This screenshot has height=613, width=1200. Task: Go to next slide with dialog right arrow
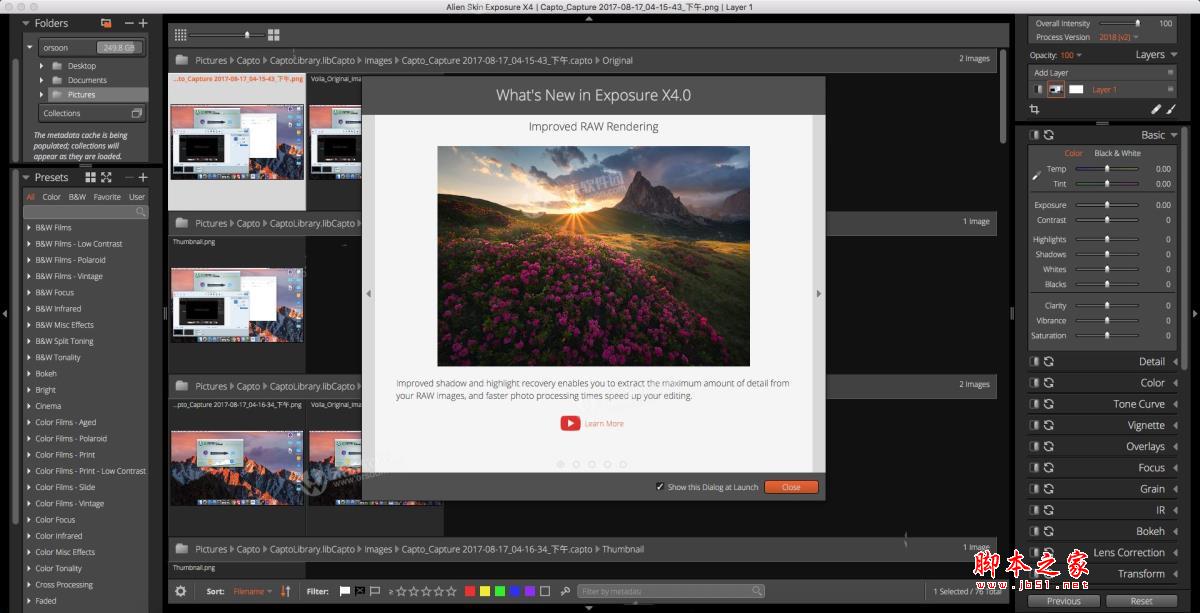(819, 293)
